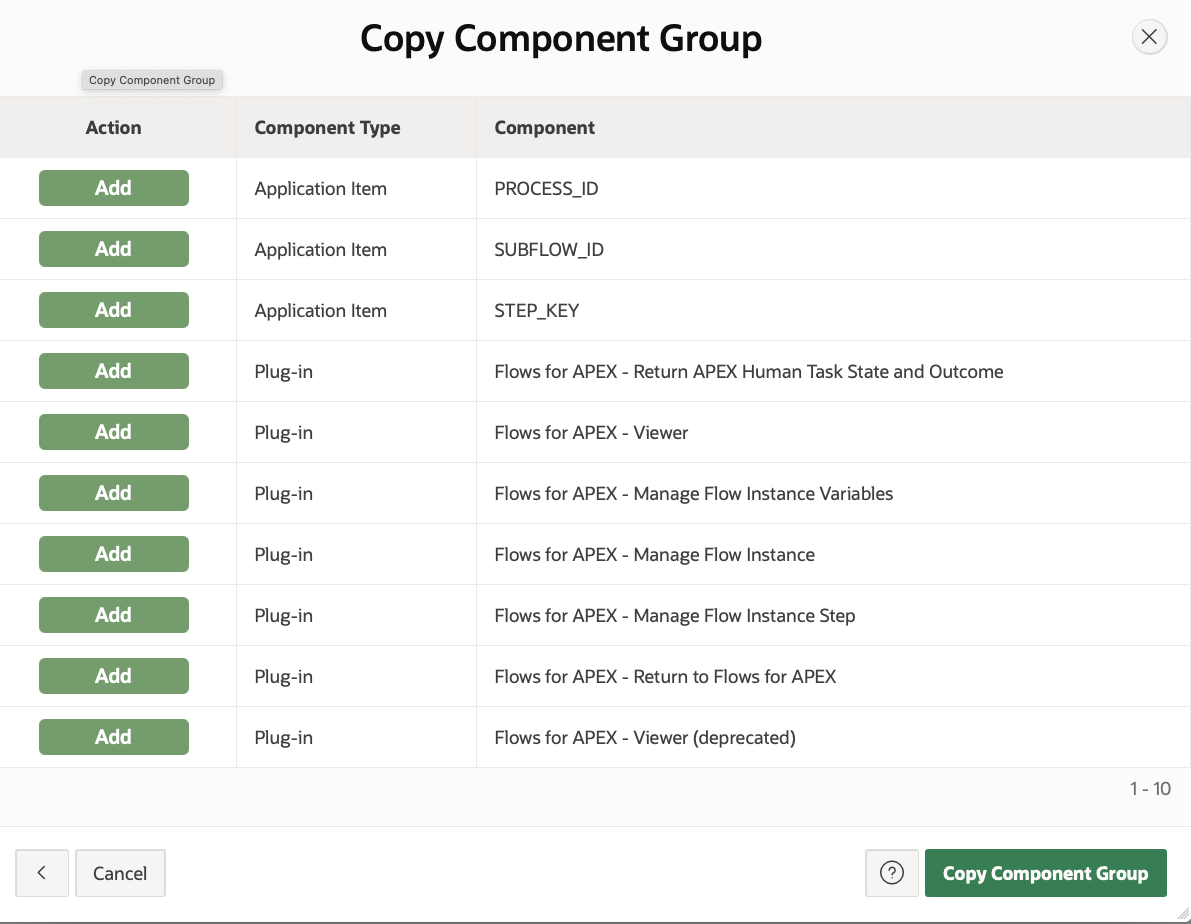Add the SUBFLOW_ID application item
1191x924 pixels.
[x=113, y=249]
